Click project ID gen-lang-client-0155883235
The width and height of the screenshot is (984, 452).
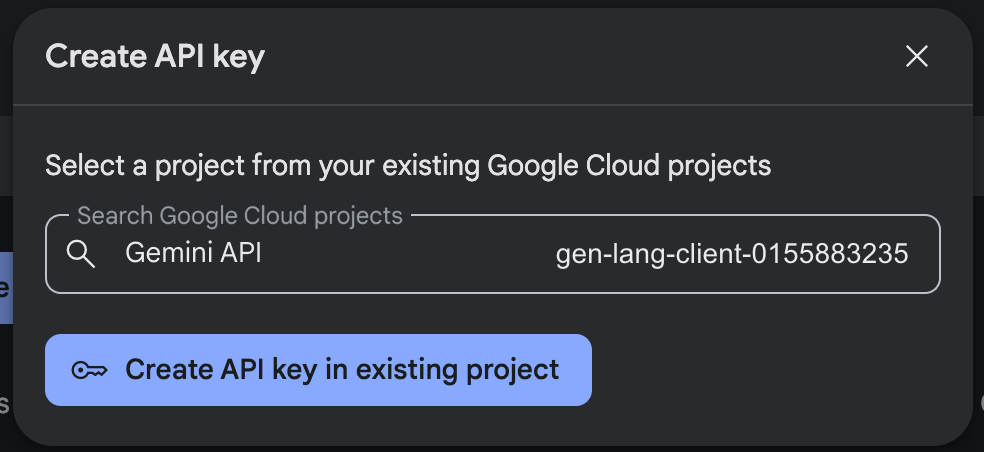click(x=732, y=254)
